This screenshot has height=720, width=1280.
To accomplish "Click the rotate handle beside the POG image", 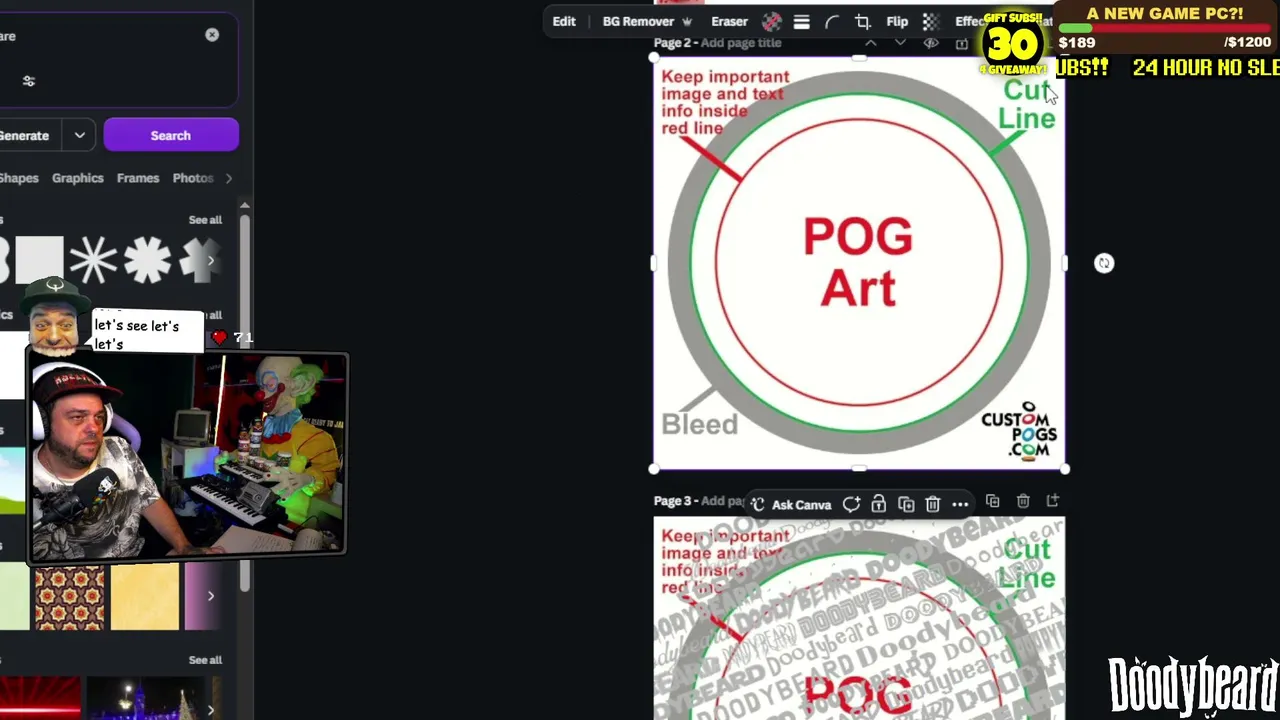I will pos(1104,263).
